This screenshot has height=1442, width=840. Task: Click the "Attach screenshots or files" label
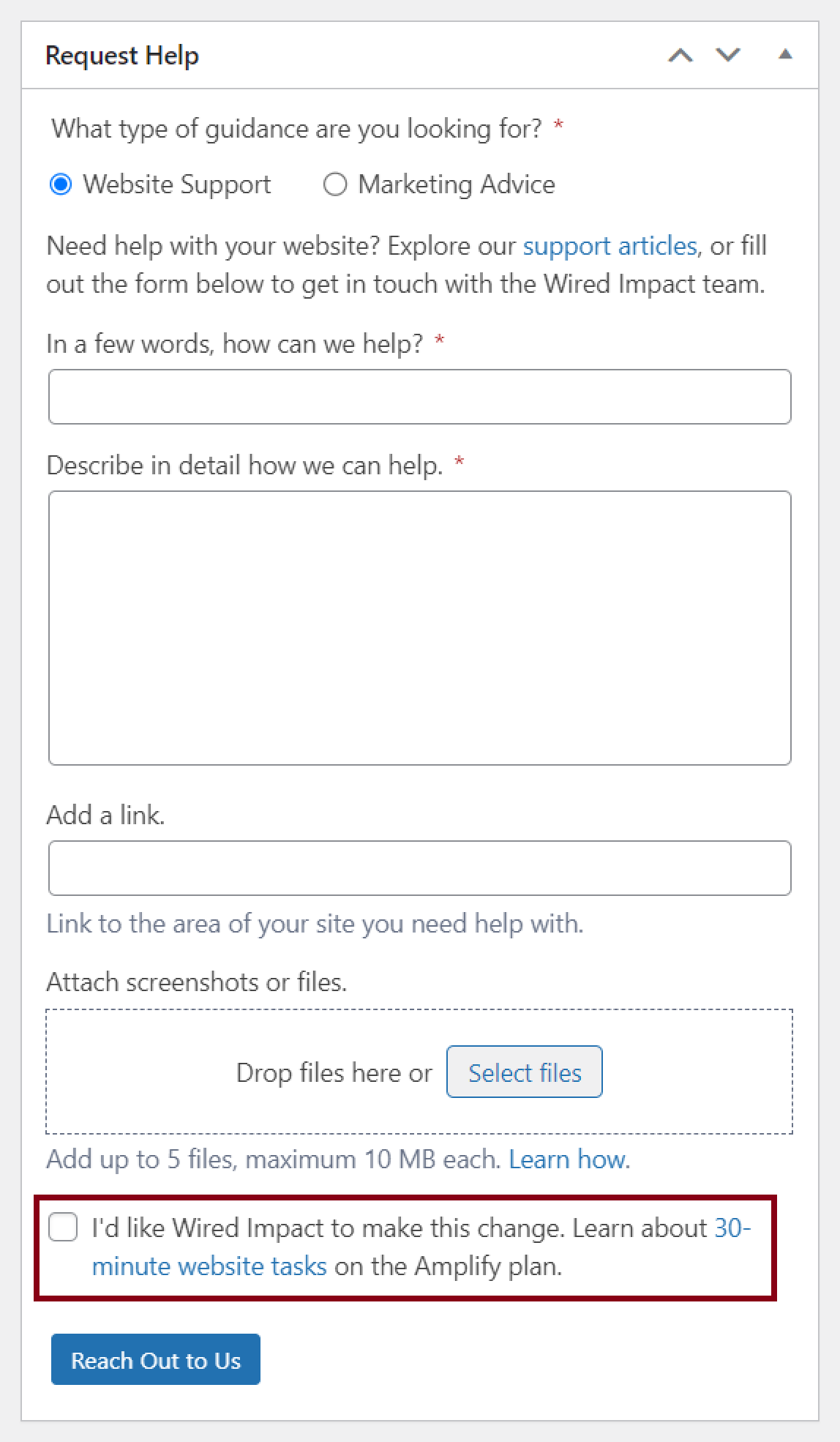(x=198, y=982)
